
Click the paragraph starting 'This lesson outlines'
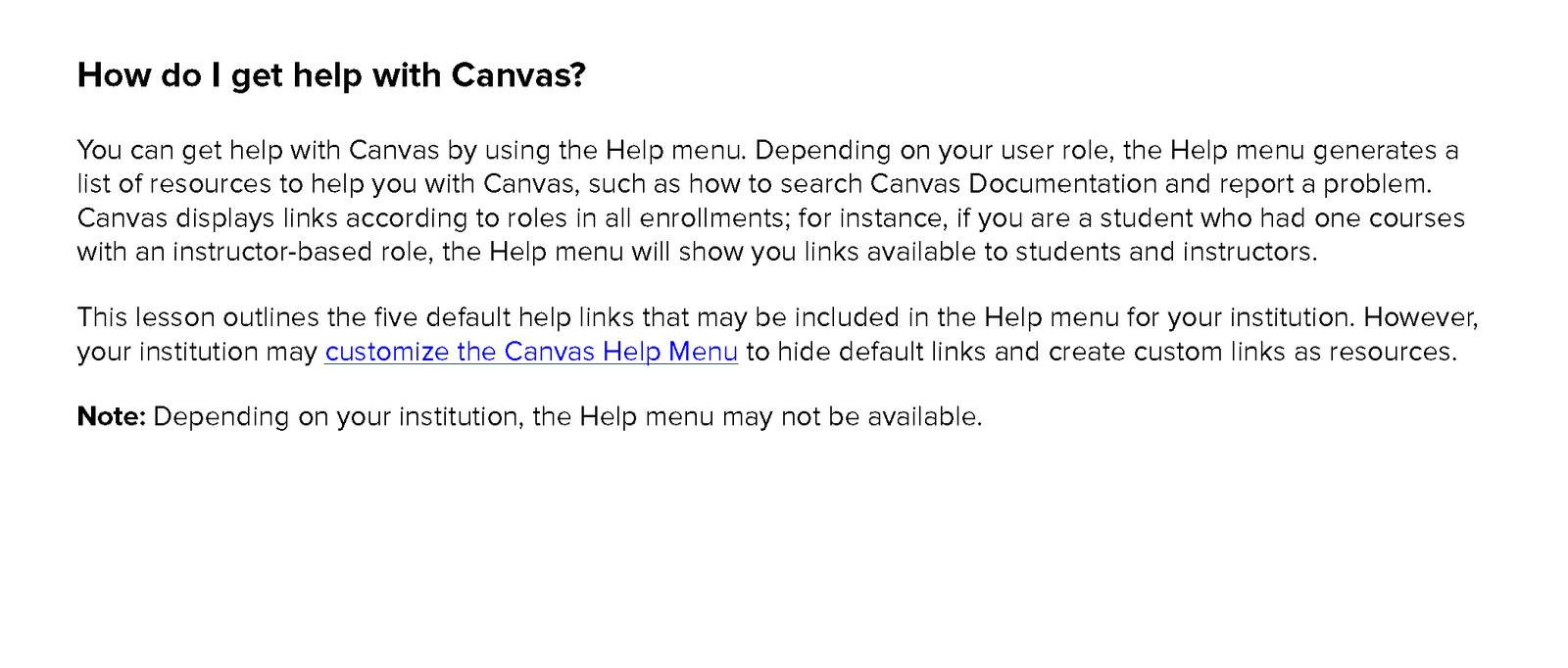[x=778, y=334]
